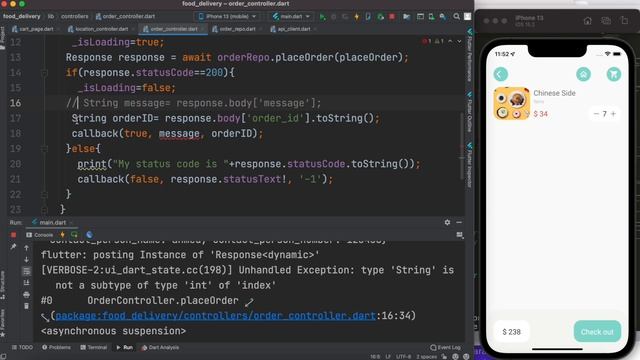Open DevTools using the blue console icon
The height and width of the screenshot is (360, 640).
coord(89,235)
